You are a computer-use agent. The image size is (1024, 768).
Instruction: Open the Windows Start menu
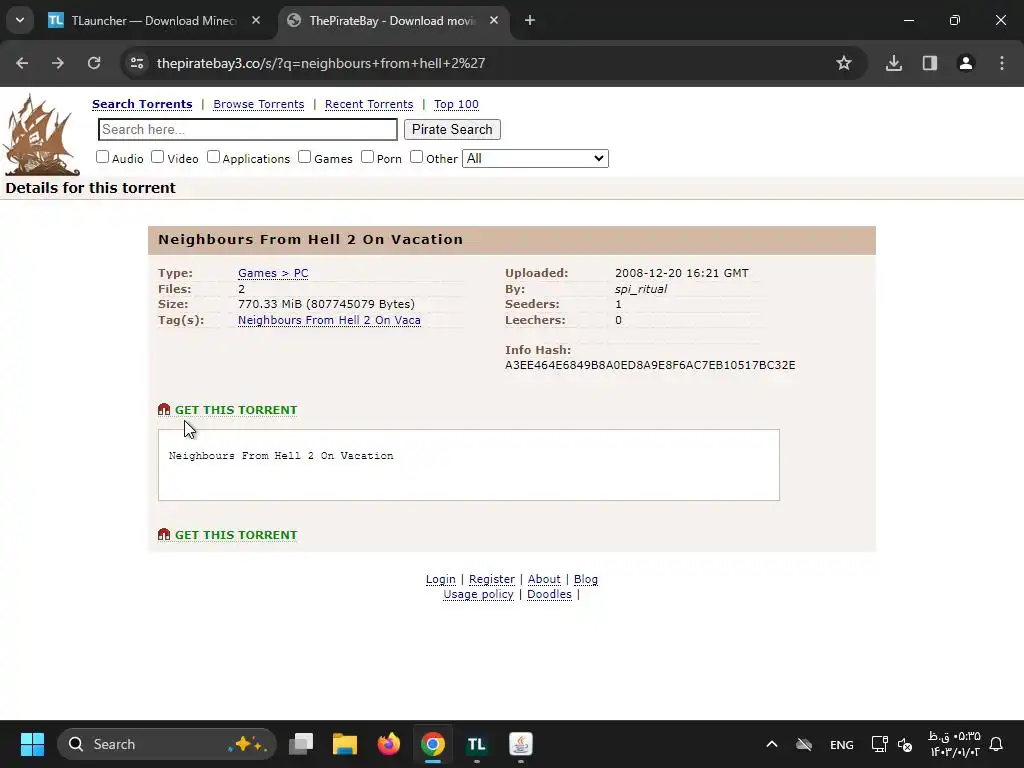pos(32,744)
